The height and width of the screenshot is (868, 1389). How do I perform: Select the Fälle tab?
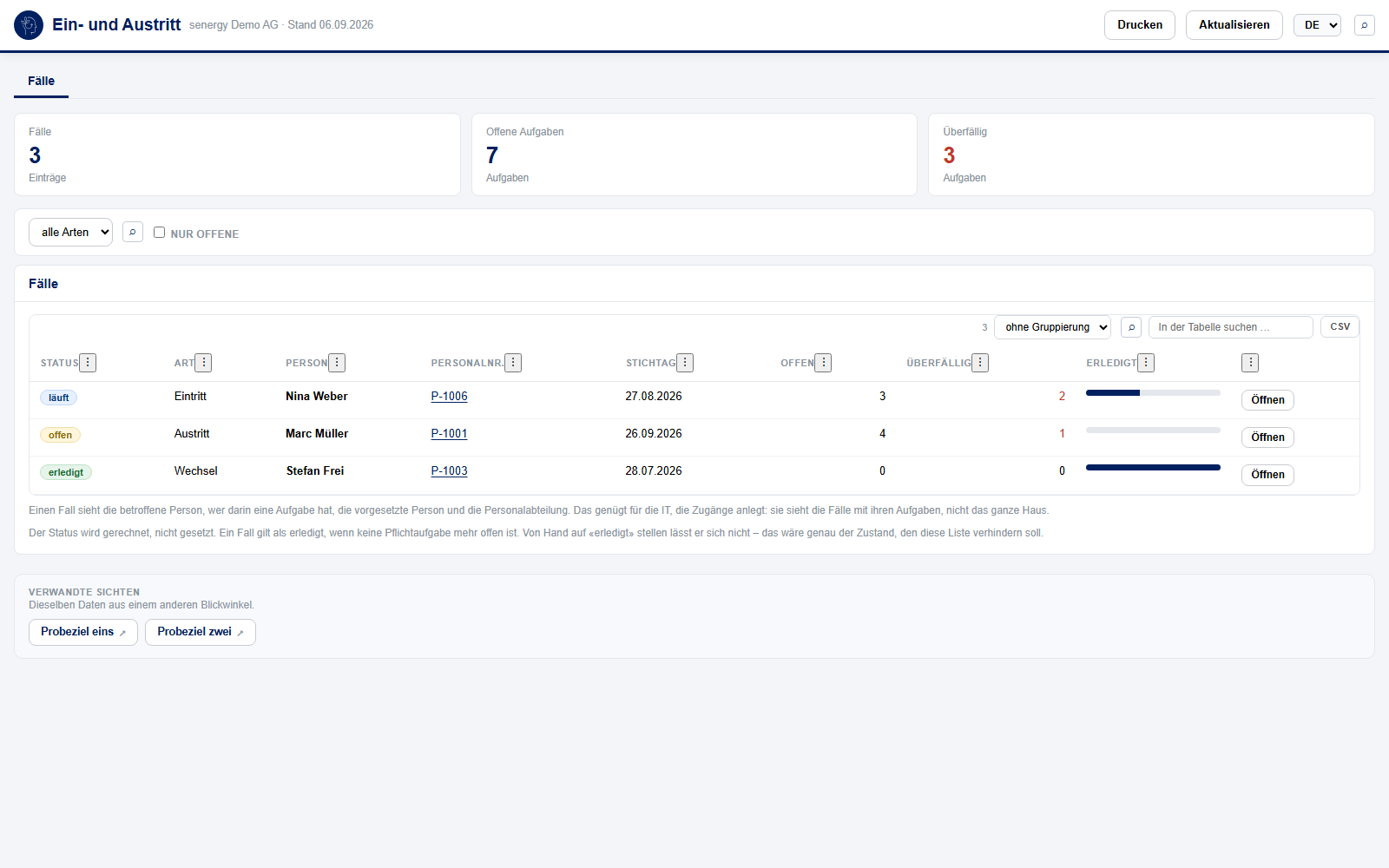pos(41,81)
